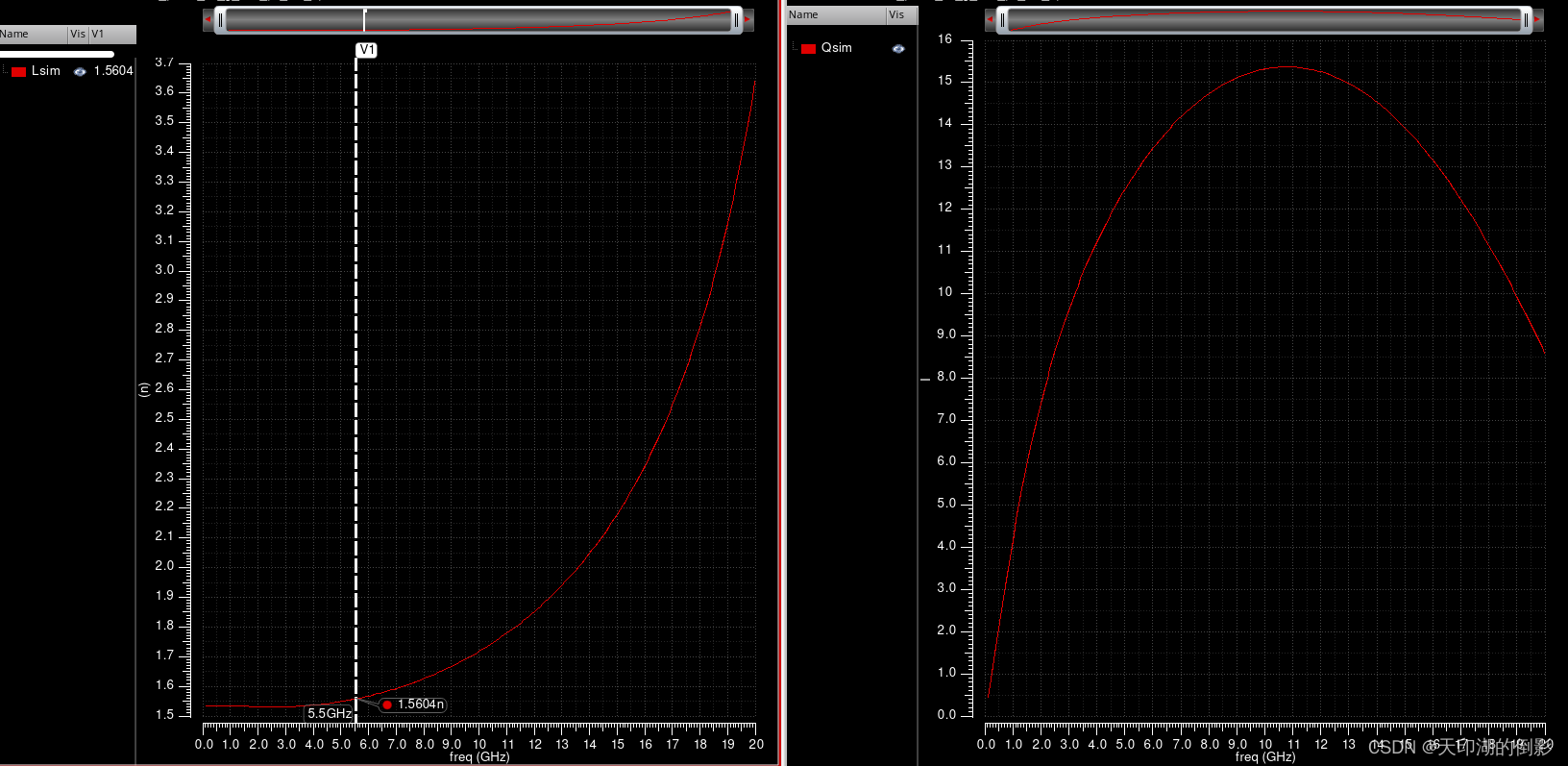Click the 3.7 y-axis label on Lsim plot

coord(164,62)
